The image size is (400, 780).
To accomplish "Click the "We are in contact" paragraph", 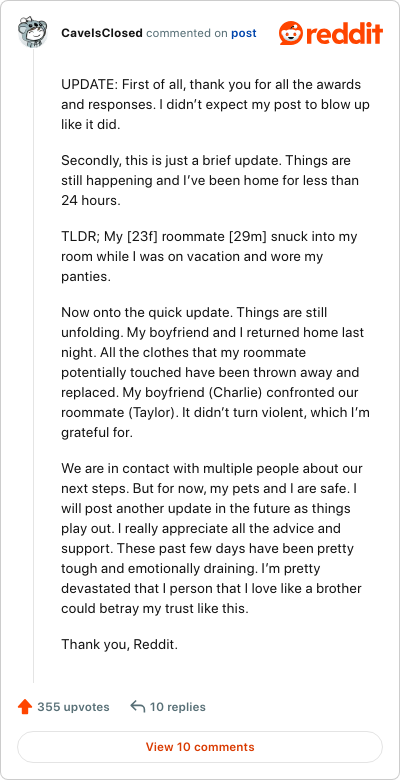I will (x=212, y=539).
